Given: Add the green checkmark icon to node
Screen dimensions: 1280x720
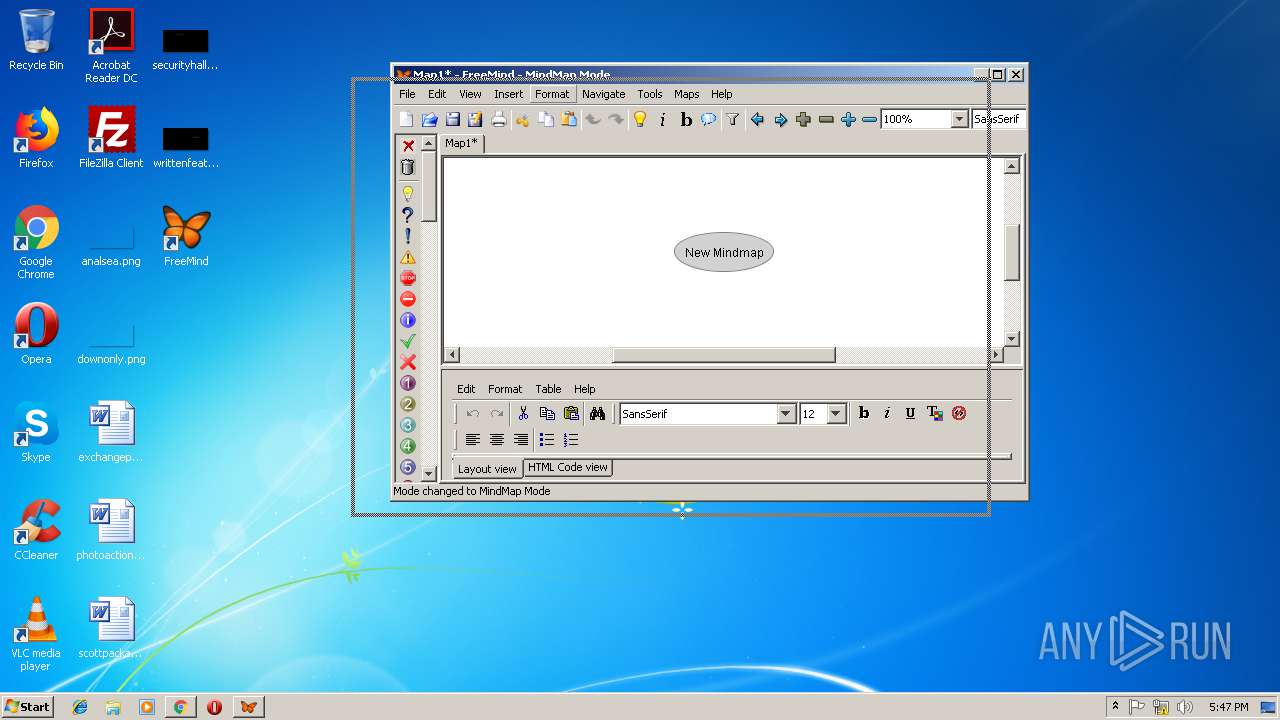Looking at the screenshot, I should [408, 341].
